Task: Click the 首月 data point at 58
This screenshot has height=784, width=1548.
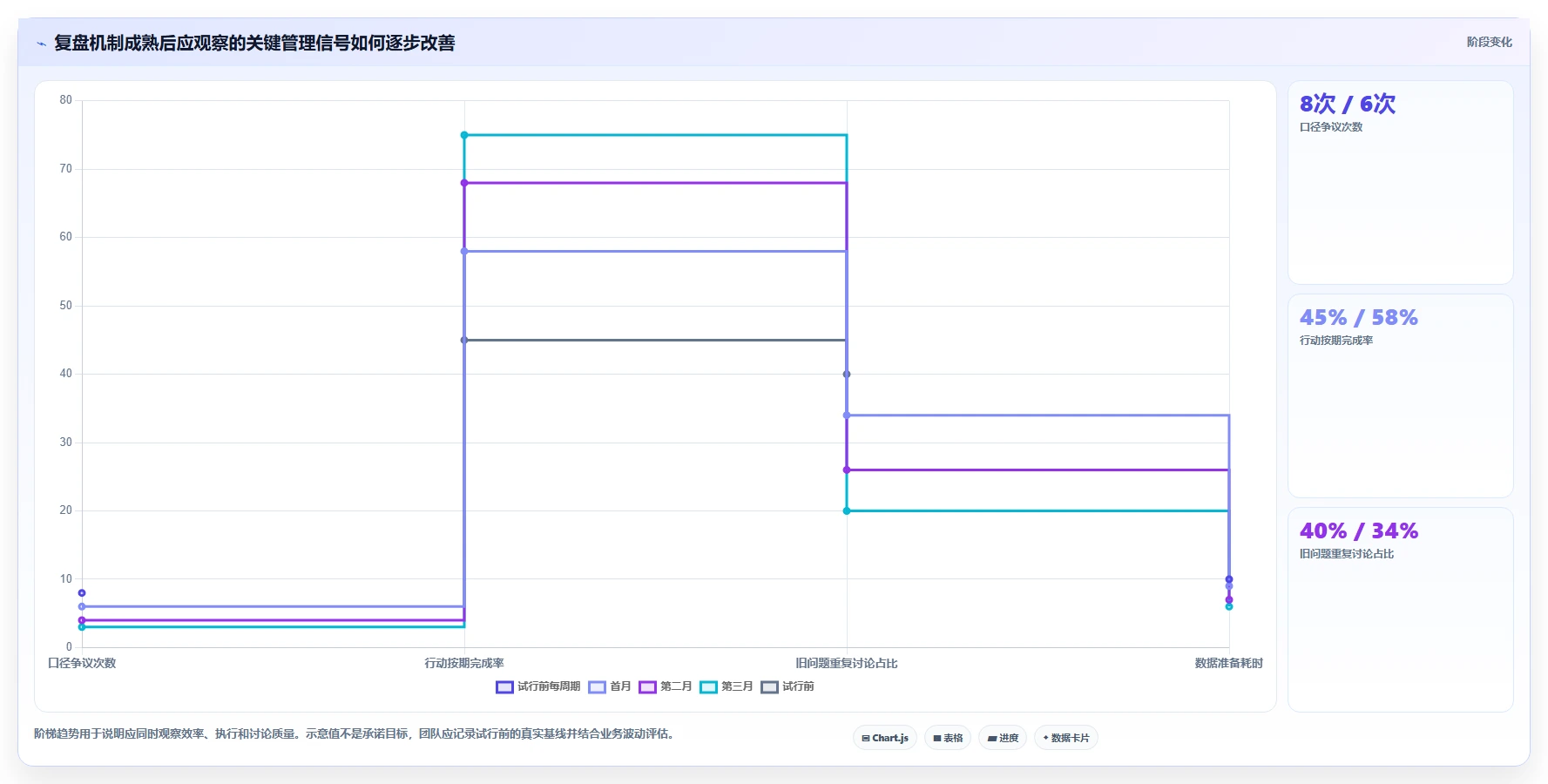Action: 464,251
